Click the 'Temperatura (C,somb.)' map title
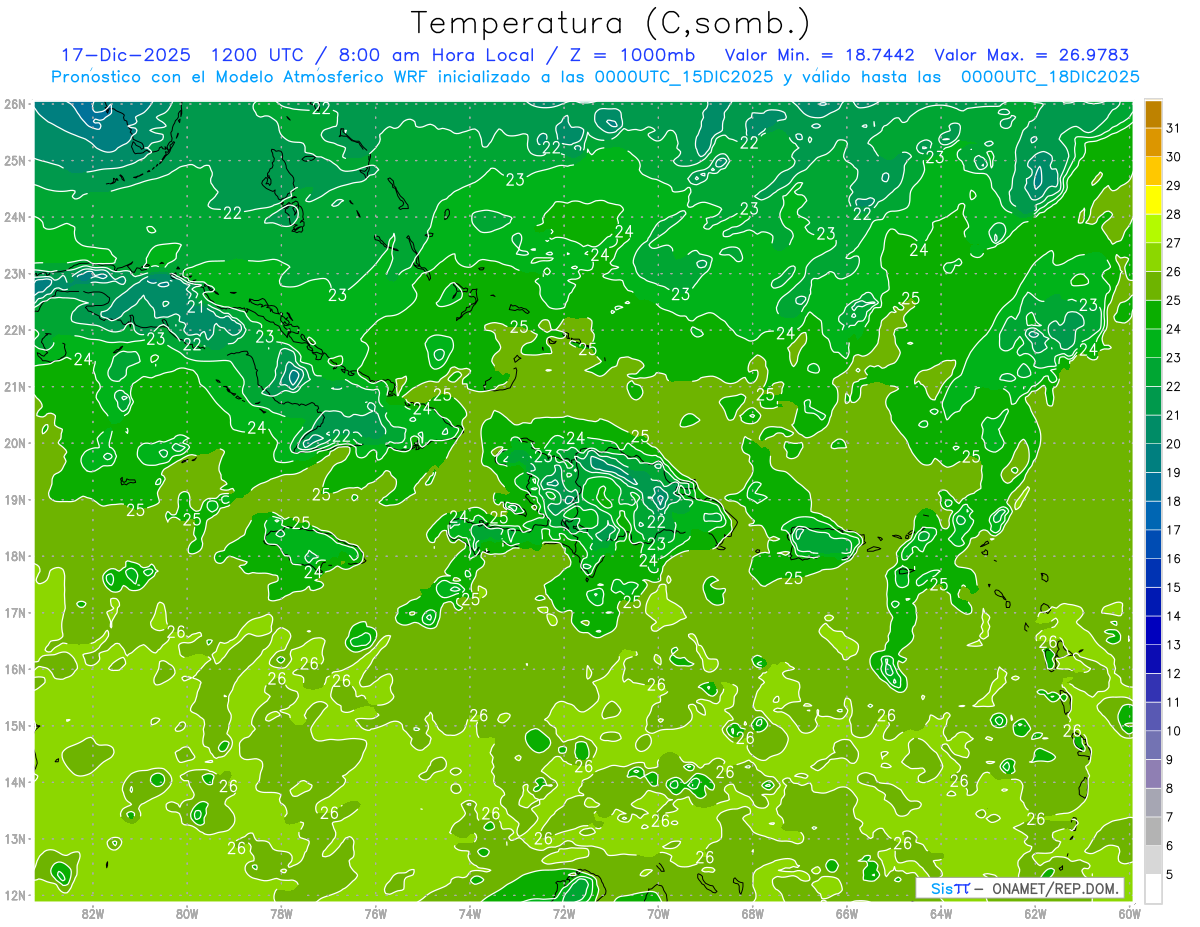 click(610, 22)
